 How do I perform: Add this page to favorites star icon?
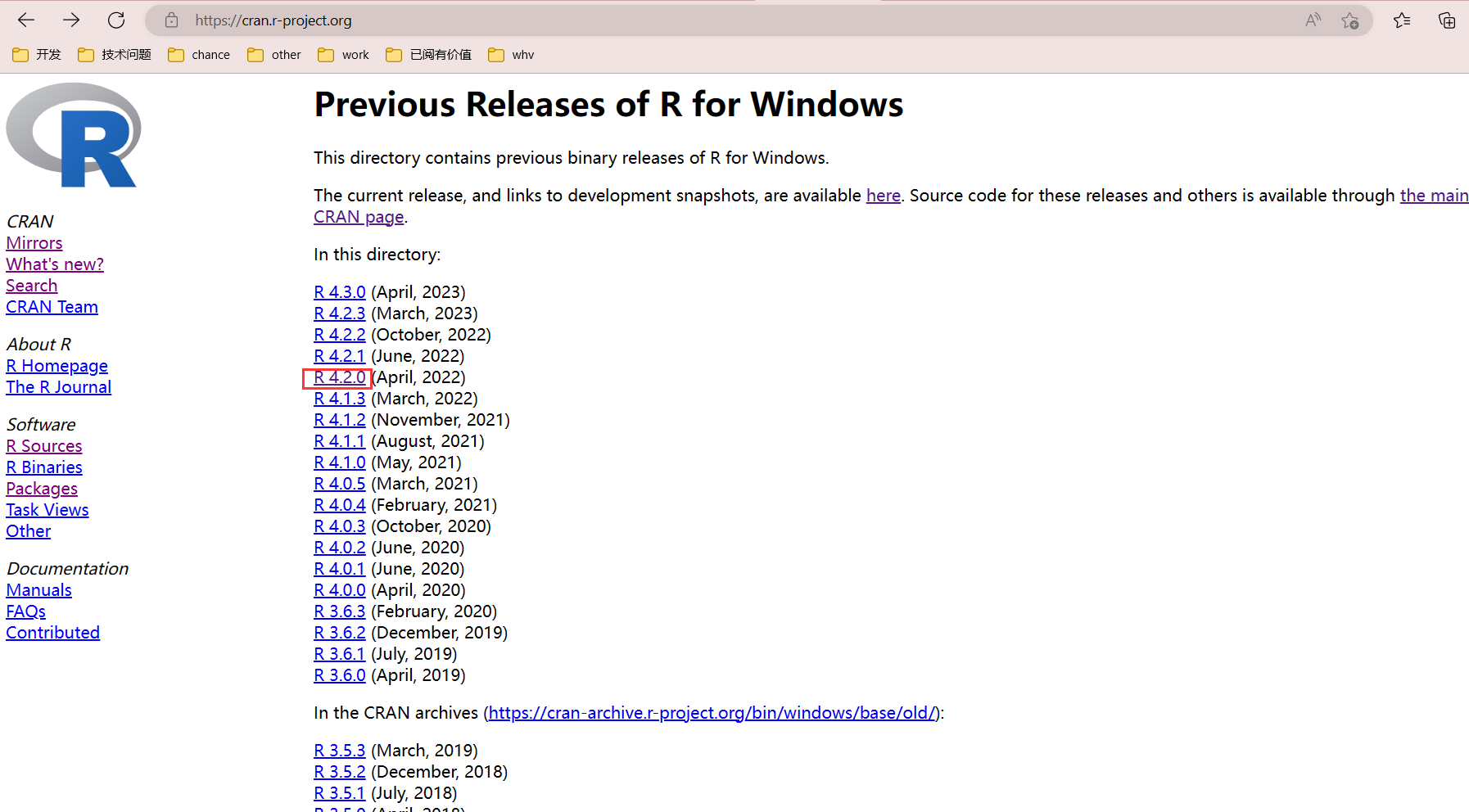coord(1350,20)
